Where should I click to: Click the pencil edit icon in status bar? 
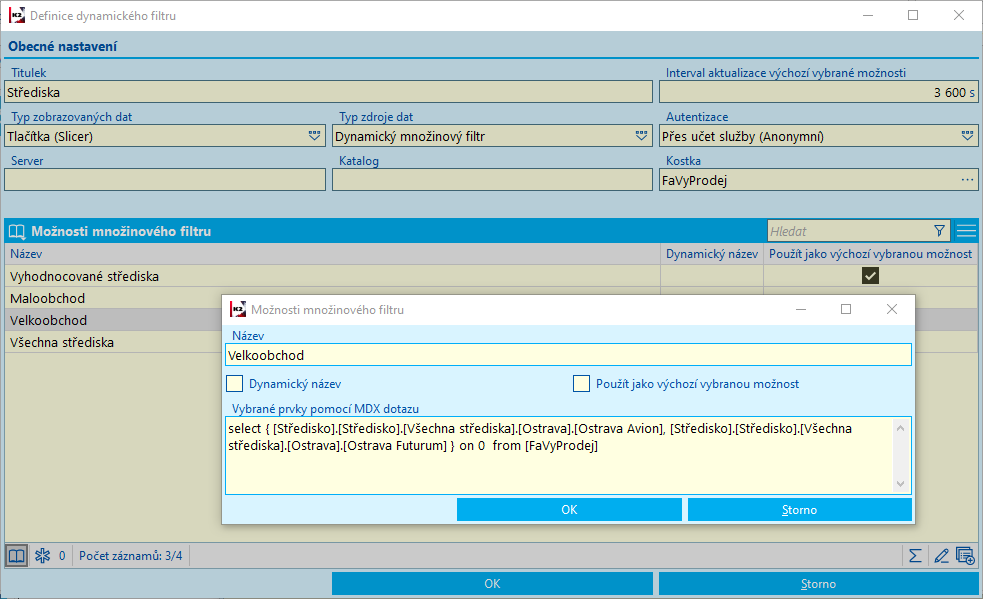pyautogui.click(x=941, y=556)
